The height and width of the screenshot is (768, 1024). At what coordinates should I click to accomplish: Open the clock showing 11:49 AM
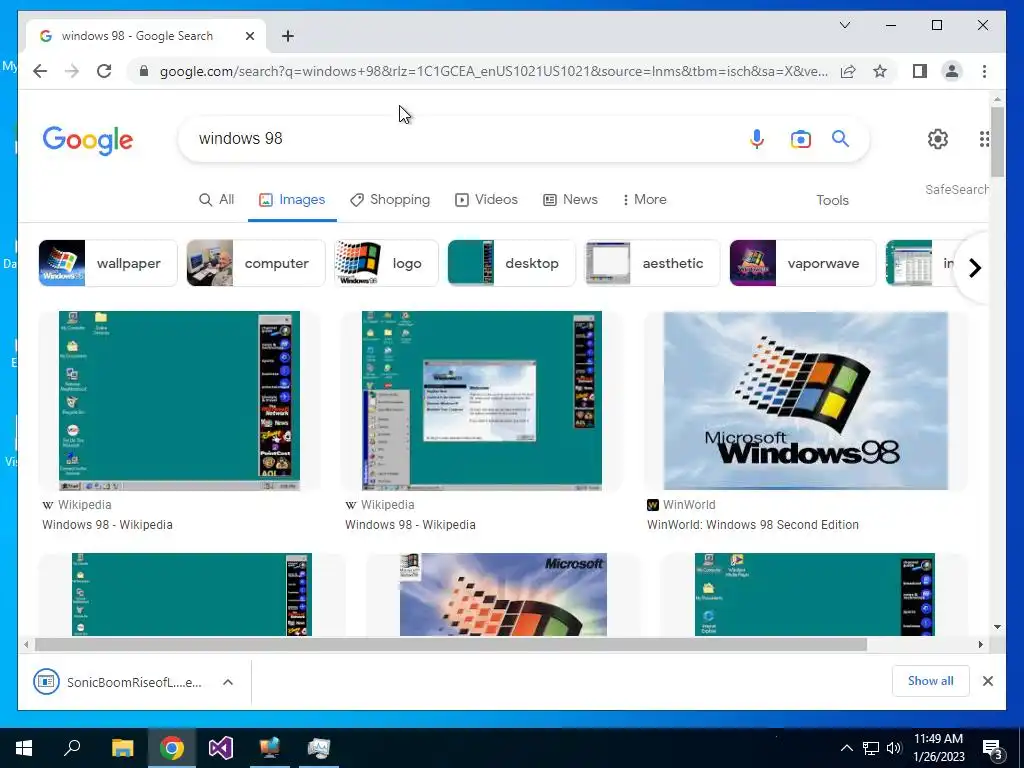click(x=938, y=748)
